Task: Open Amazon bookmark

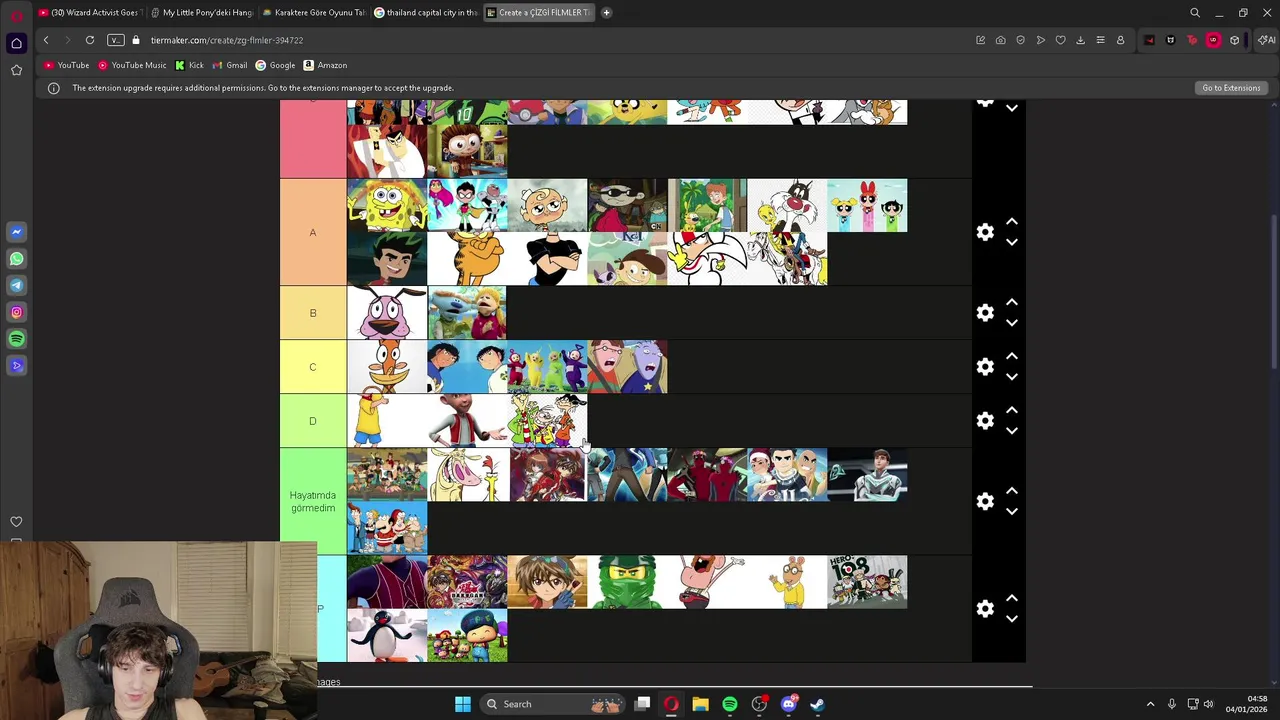Action: (325, 65)
